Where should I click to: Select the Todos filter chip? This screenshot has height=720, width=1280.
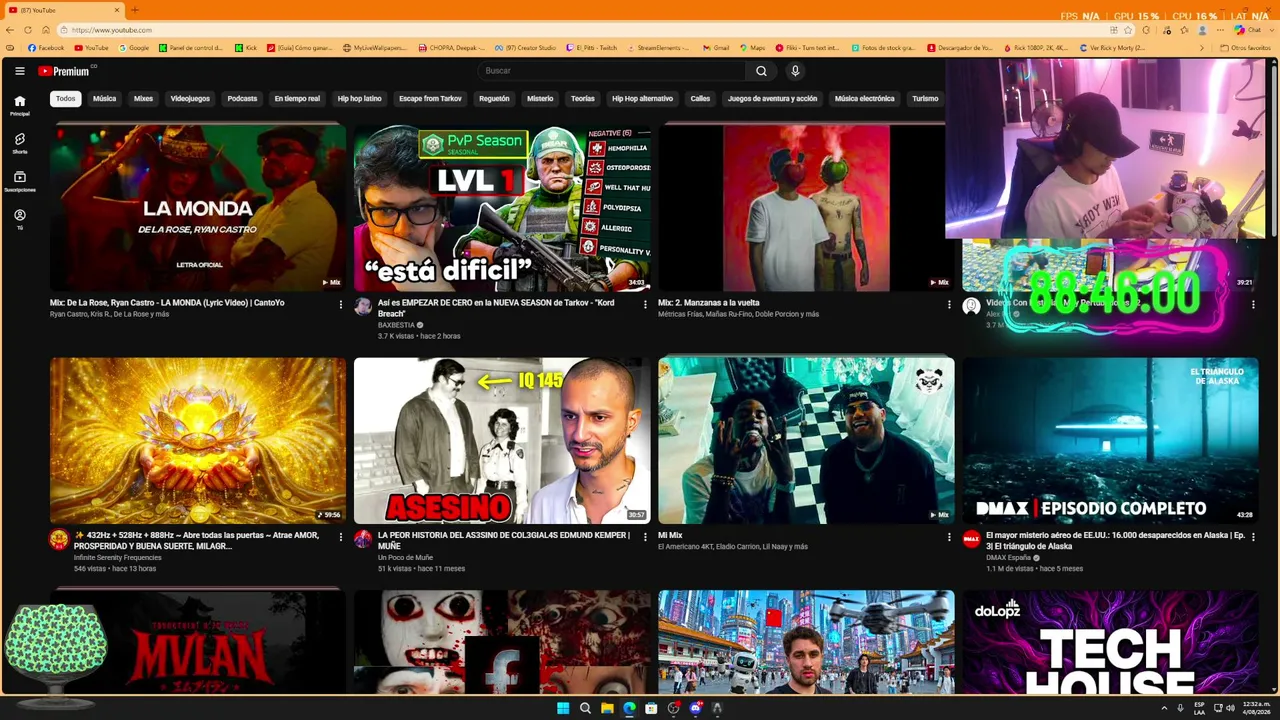click(65, 99)
